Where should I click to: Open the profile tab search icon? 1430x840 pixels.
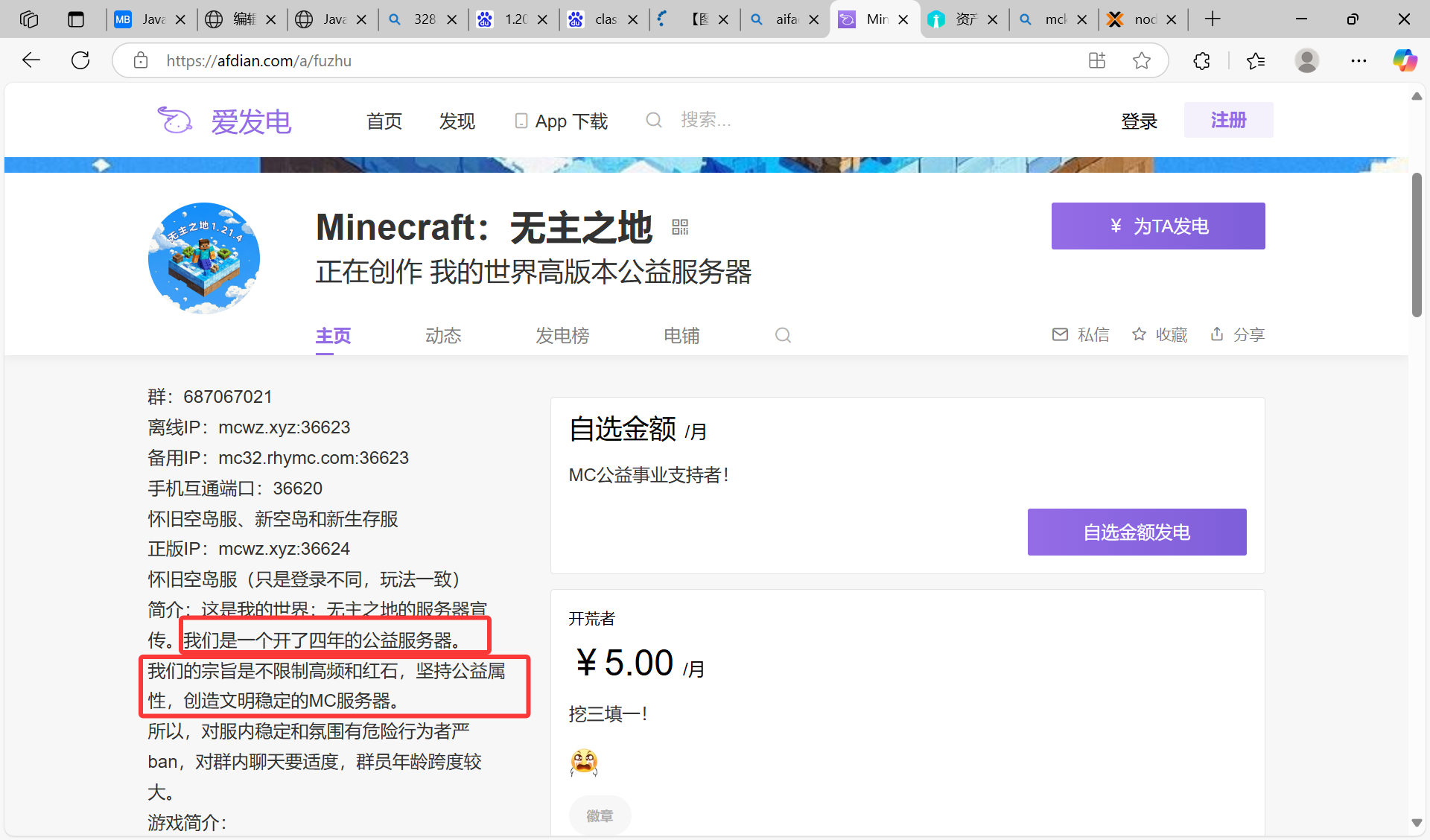[x=783, y=335]
